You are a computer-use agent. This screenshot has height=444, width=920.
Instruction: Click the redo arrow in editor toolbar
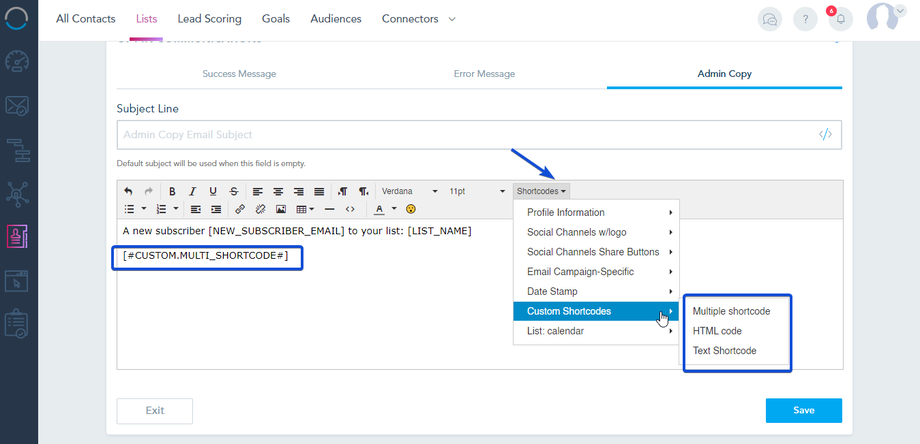(148, 191)
